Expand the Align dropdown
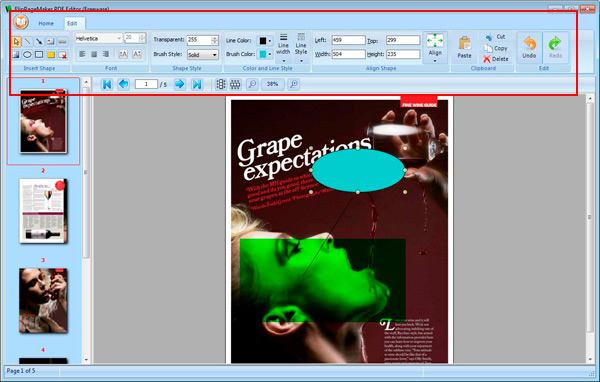The width and height of the screenshot is (600, 382). pos(435,48)
